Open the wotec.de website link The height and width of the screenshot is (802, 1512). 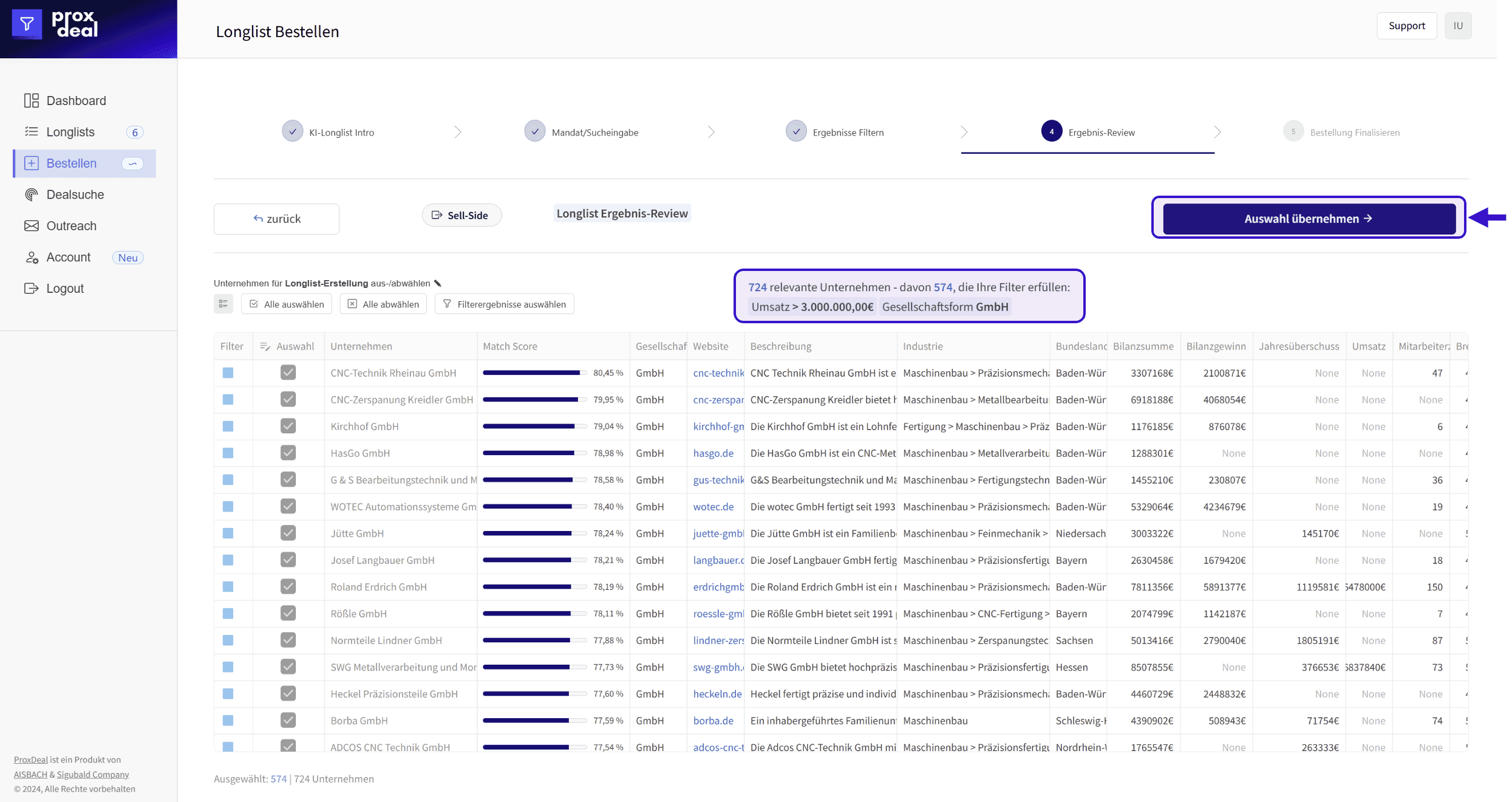(713, 506)
